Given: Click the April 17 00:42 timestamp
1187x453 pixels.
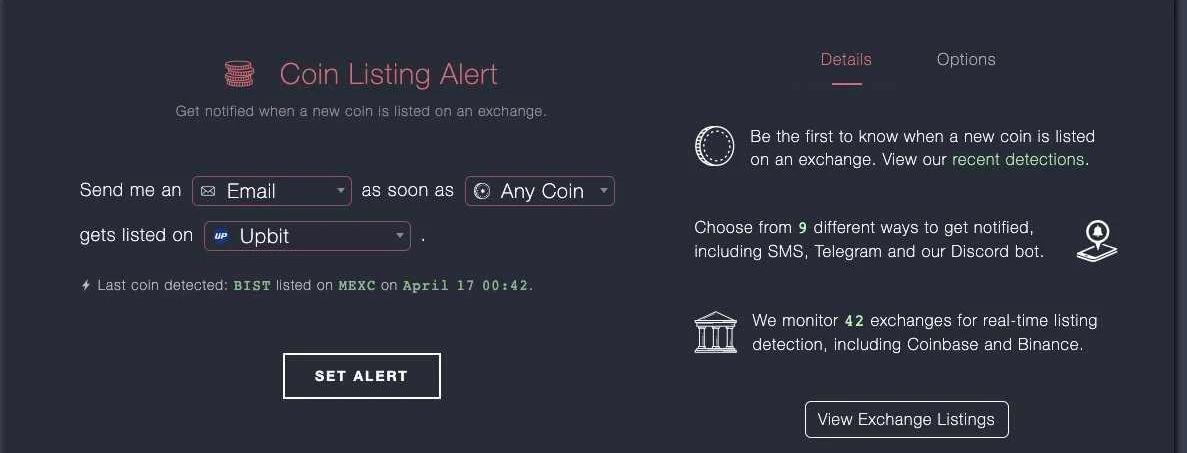Looking at the screenshot, I should point(465,285).
